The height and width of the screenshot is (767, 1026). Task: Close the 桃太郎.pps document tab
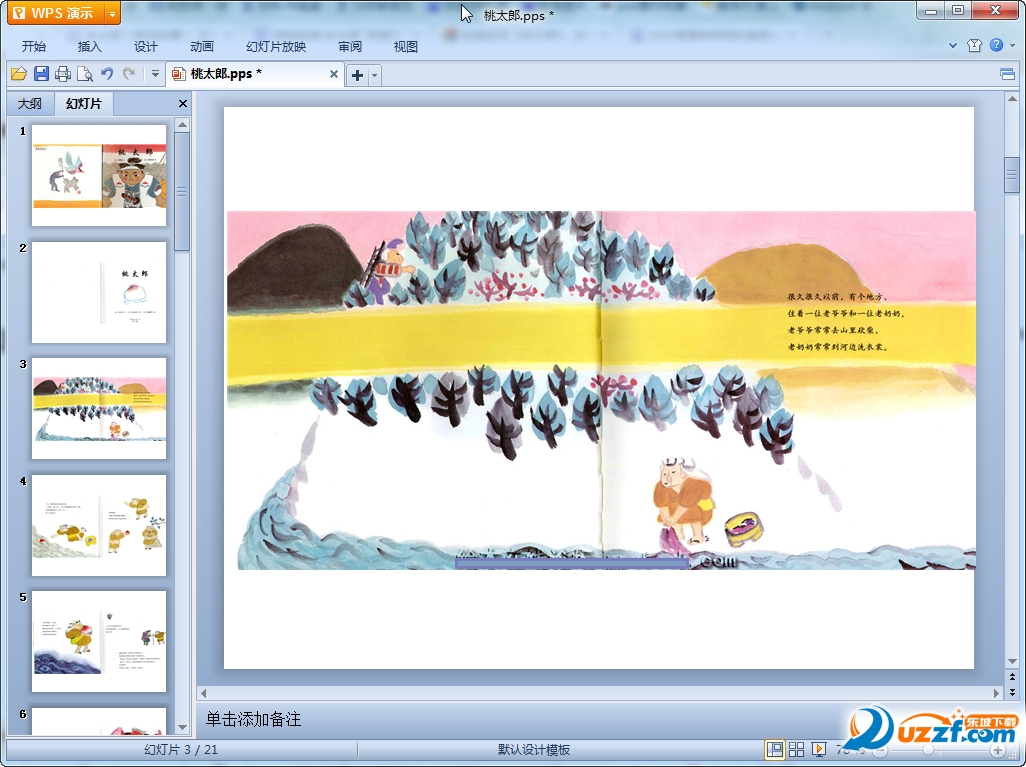334,74
